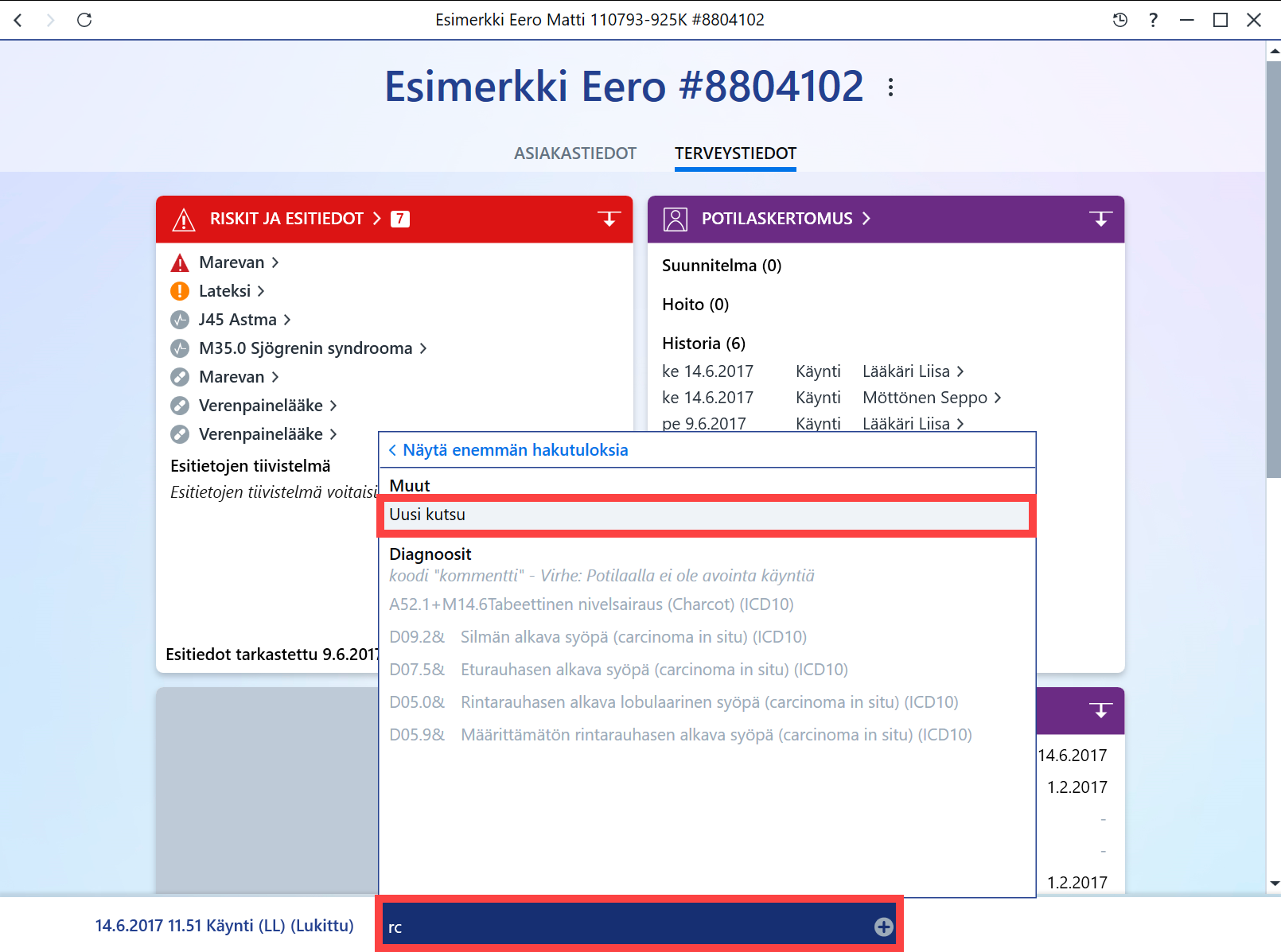Open the help question mark icon
Image resolution: width=1281 pixels, height=952 pixels.
coord(1153,20)
